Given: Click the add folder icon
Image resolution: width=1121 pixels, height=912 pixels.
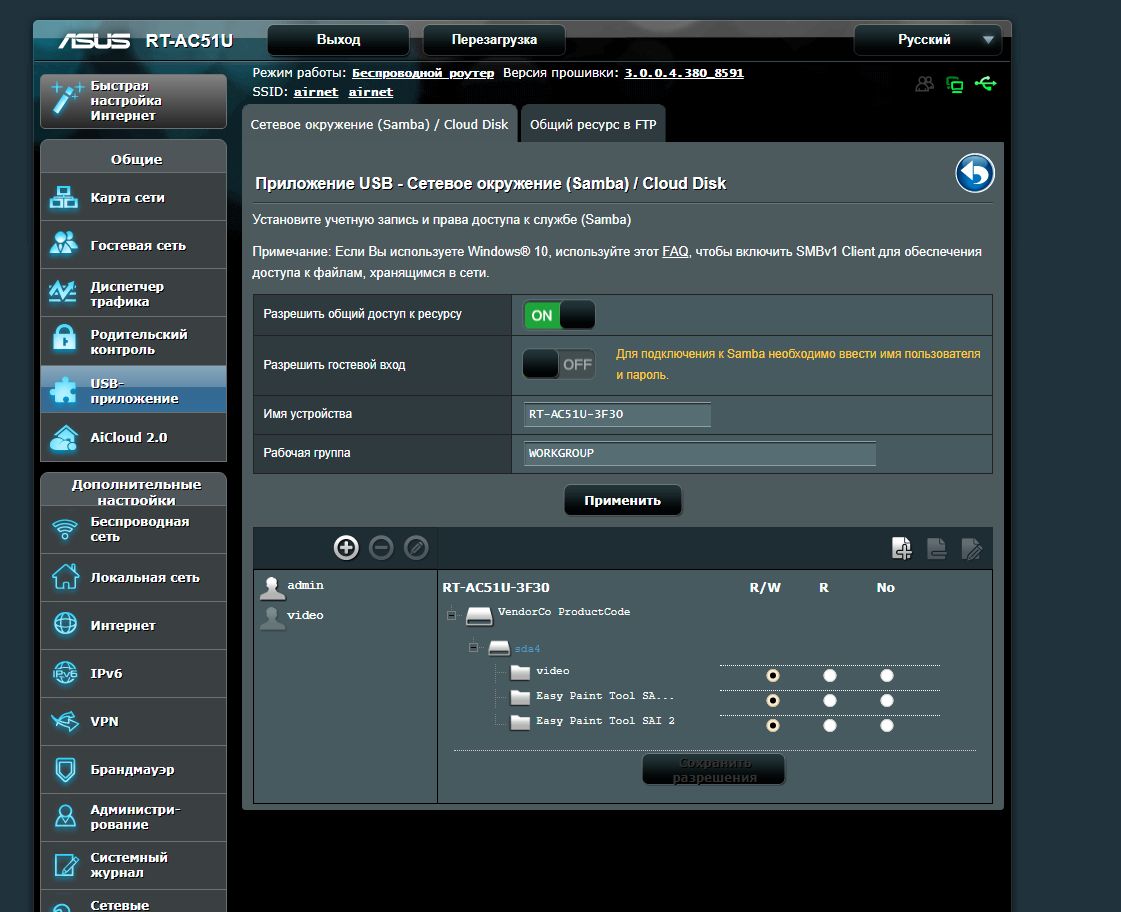Looking at the screenshot, I should coord(902,548).
